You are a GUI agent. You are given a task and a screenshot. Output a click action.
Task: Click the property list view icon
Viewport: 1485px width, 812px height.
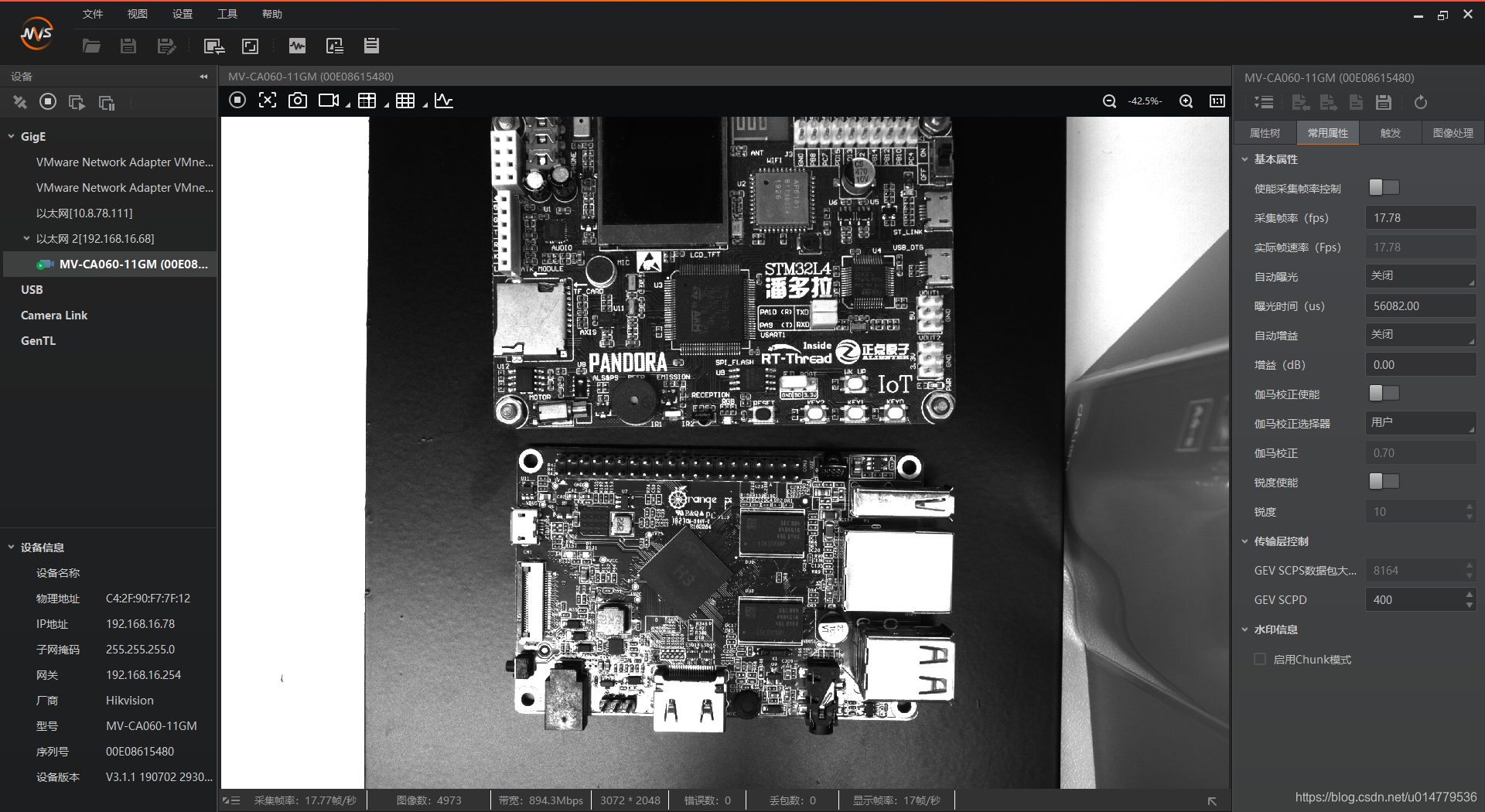(x=1264, y=102)
